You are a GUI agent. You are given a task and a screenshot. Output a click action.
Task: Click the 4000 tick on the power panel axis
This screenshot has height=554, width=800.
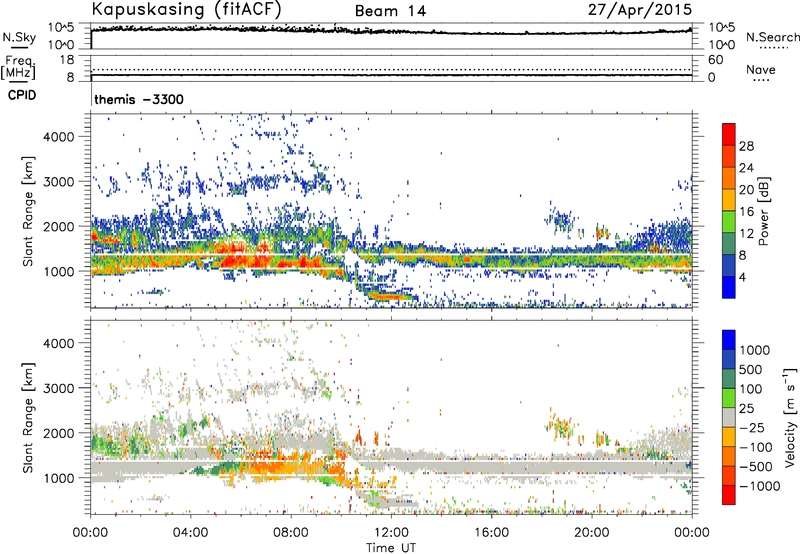(x=59, y=137)
